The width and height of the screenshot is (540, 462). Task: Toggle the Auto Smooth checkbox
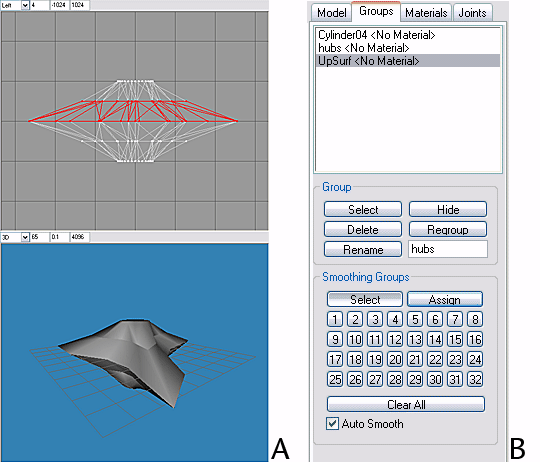click(x=332, y=423)
